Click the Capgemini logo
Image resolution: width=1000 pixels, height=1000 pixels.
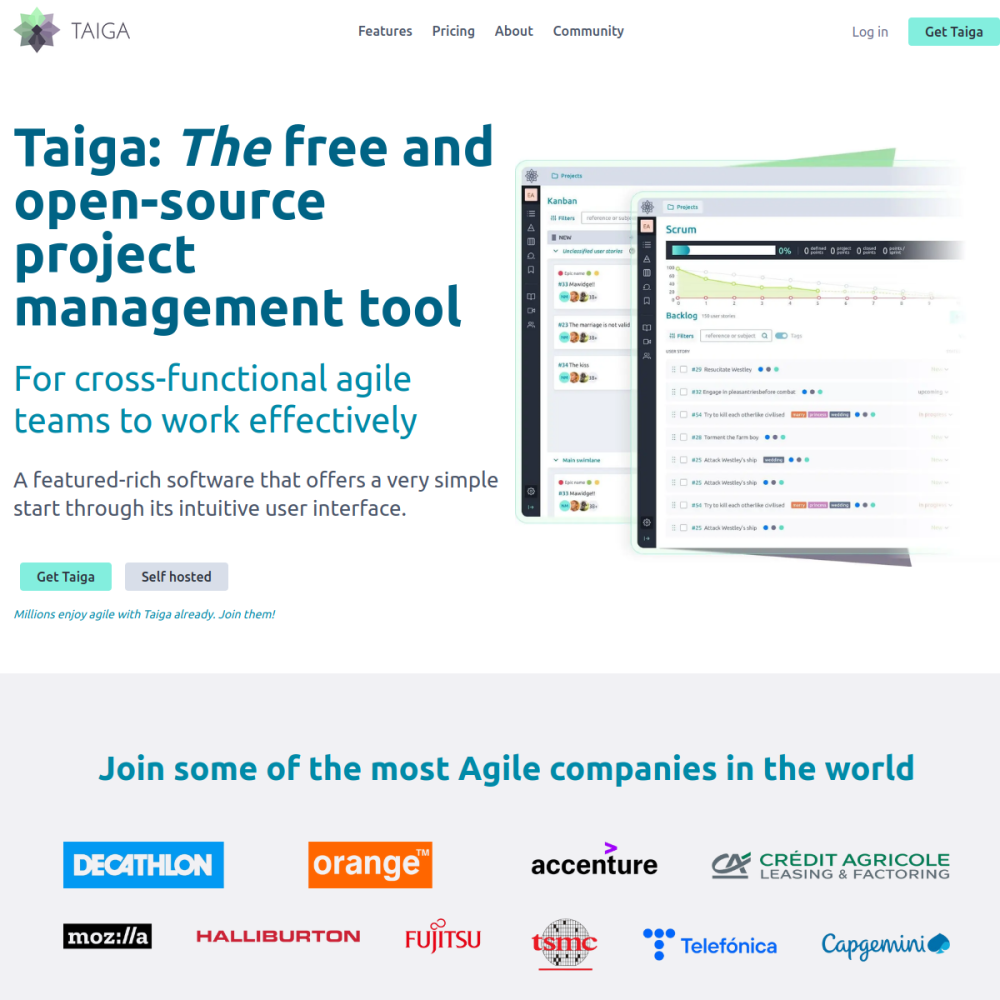point(885,945)
